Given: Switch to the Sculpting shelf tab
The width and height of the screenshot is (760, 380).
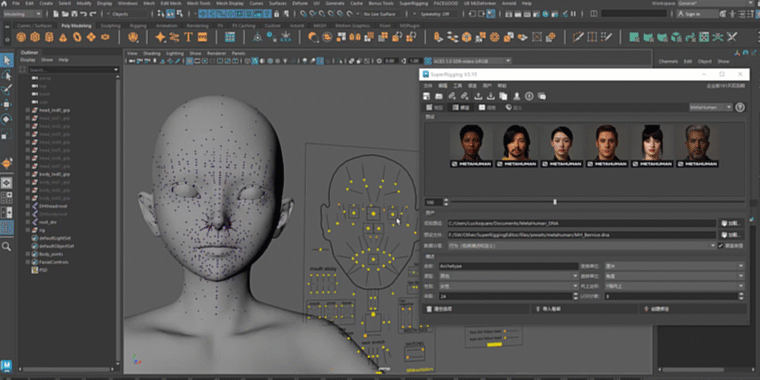Looking at the screenshot, I should (x=111, y=26).
